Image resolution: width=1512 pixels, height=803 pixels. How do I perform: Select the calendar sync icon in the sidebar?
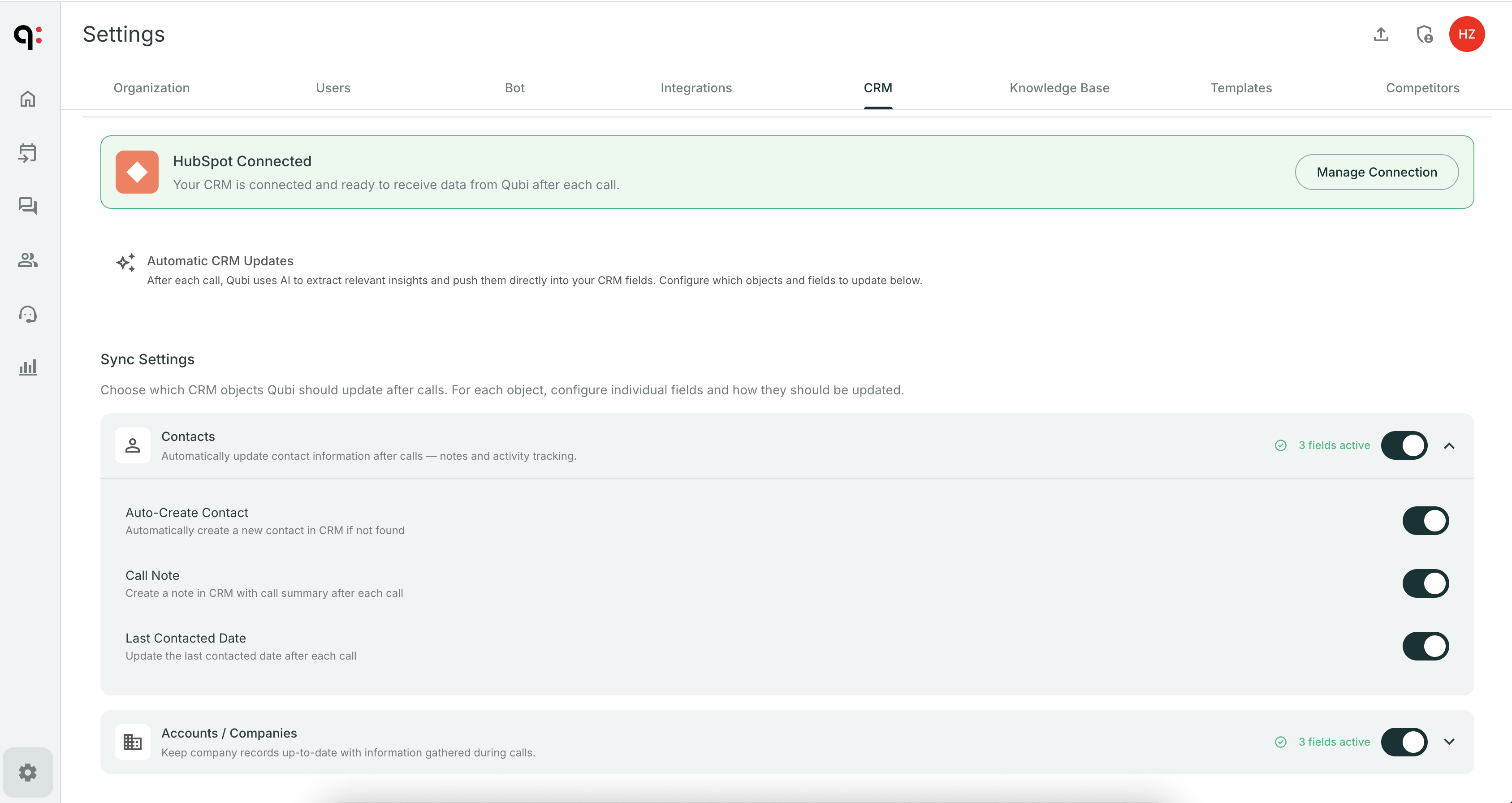pos(28,153)
